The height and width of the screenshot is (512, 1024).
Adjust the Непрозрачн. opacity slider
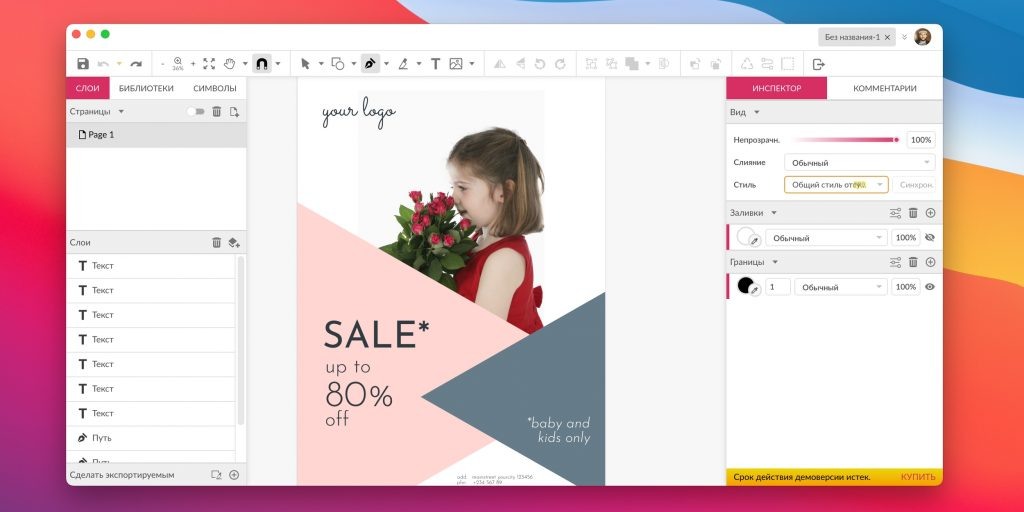(846, 140)
